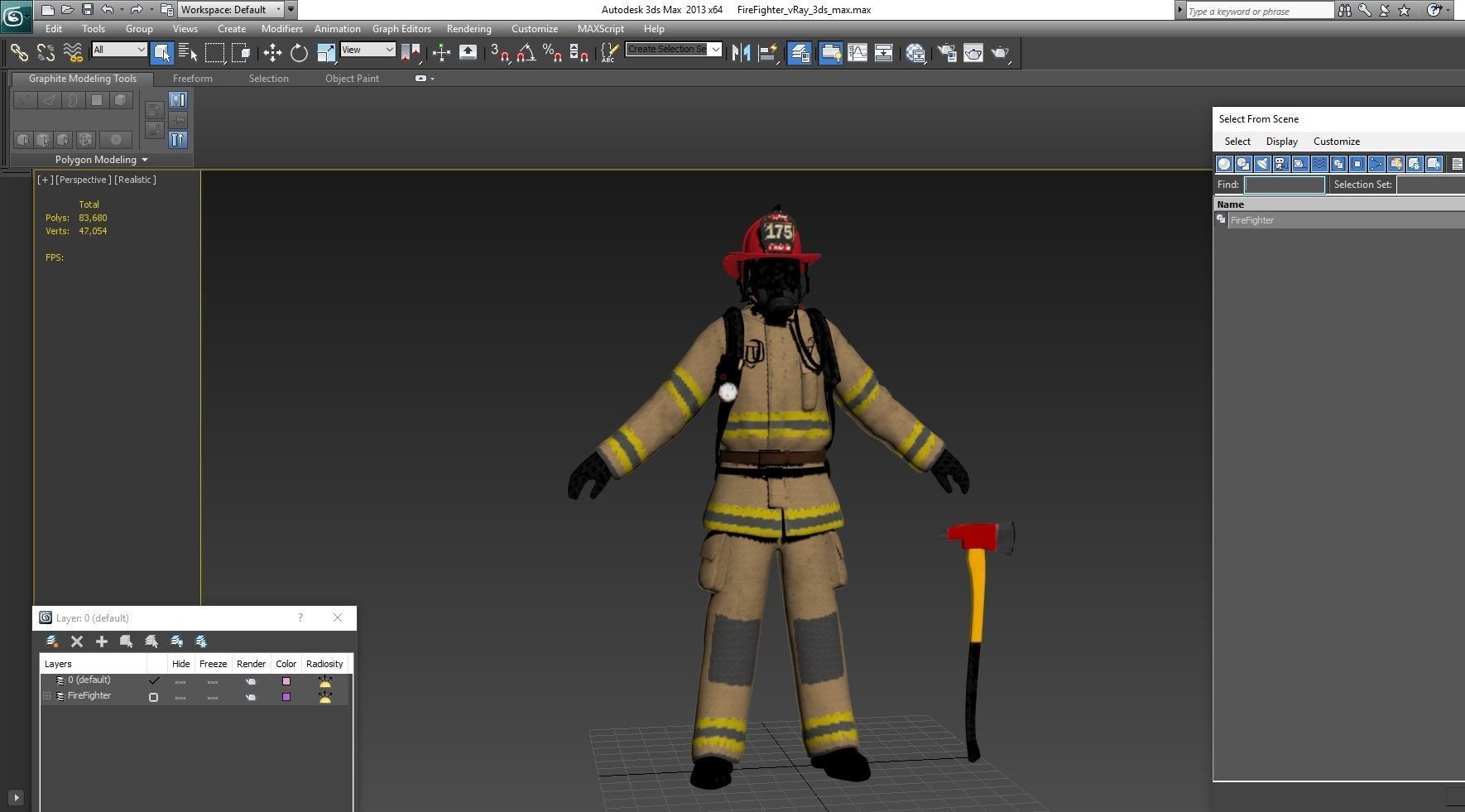Select the Move tool
This screenshot has height=812, width=1465.
(x=272, y=52)
